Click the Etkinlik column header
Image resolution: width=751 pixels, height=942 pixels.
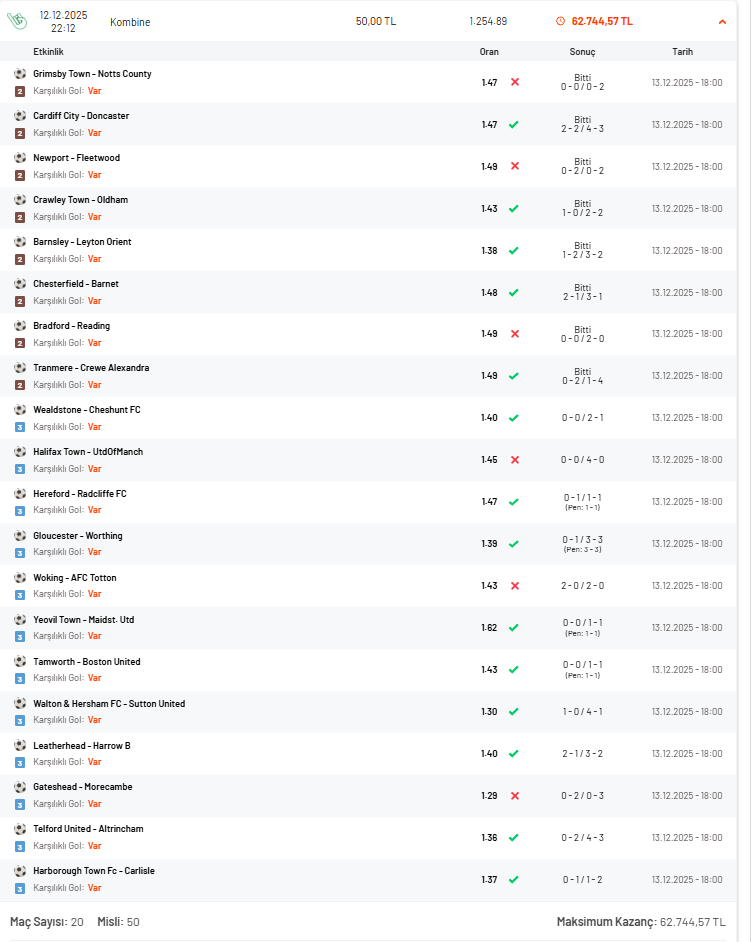48,52
